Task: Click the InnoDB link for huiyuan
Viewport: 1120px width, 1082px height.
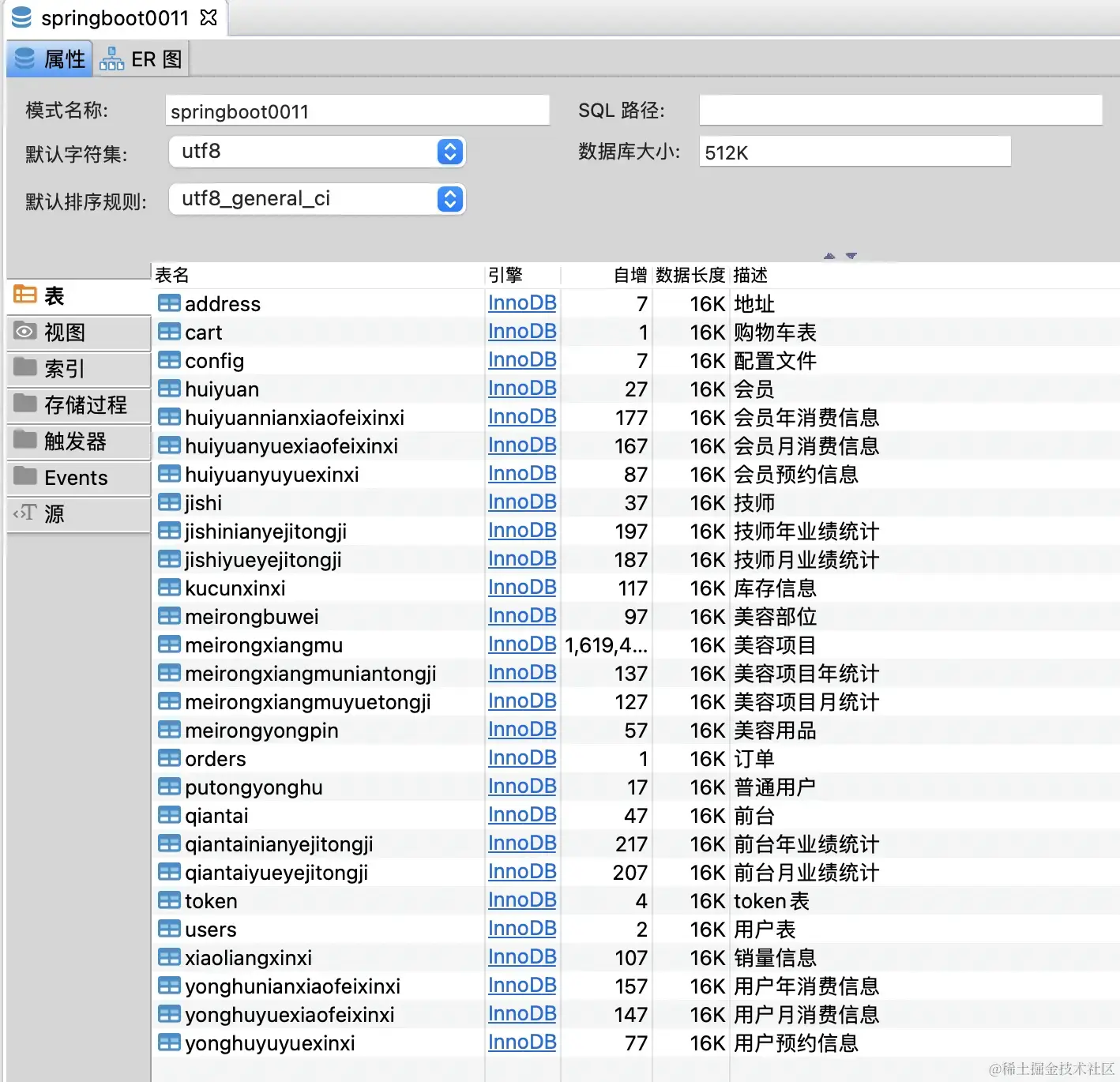Action: (522, 389)
